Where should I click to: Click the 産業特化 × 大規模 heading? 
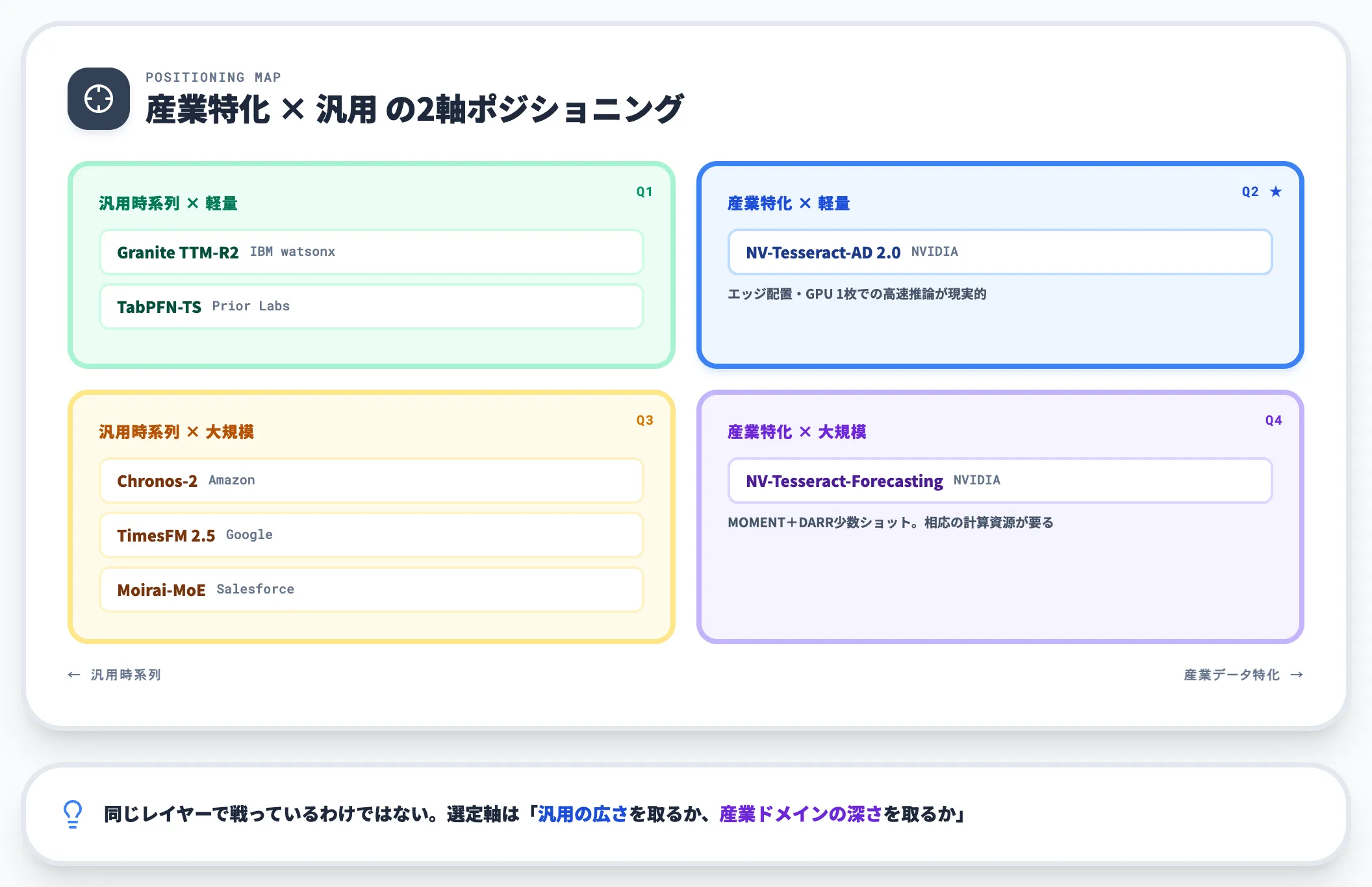(797, 432)
